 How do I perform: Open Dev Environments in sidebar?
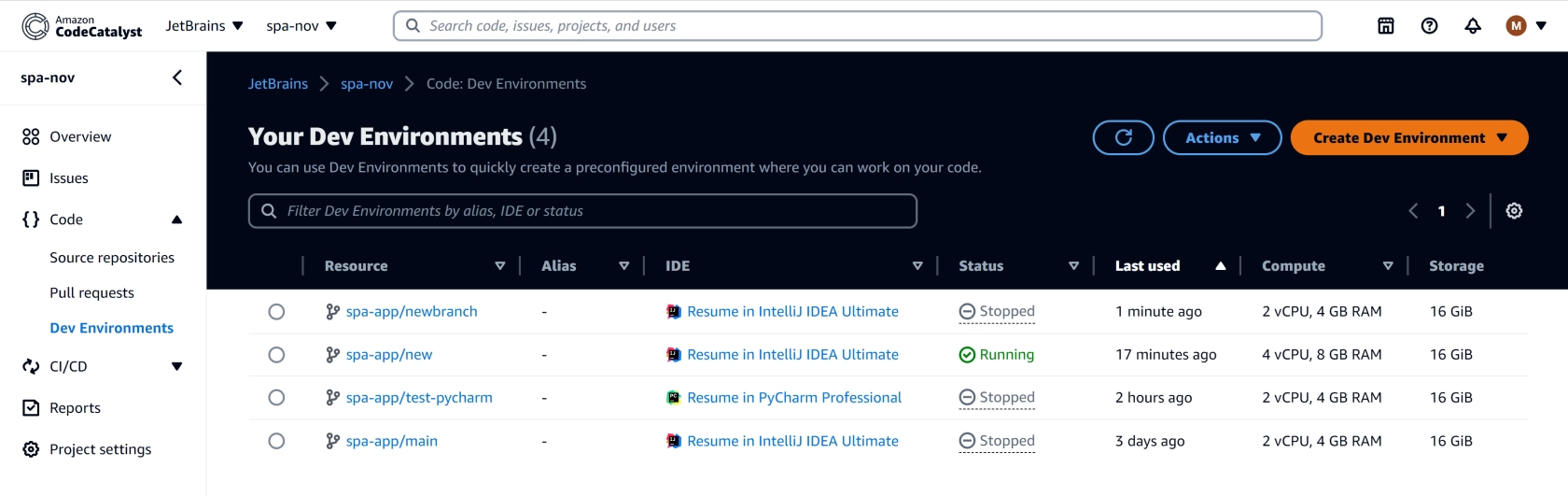tap(112, 328)
